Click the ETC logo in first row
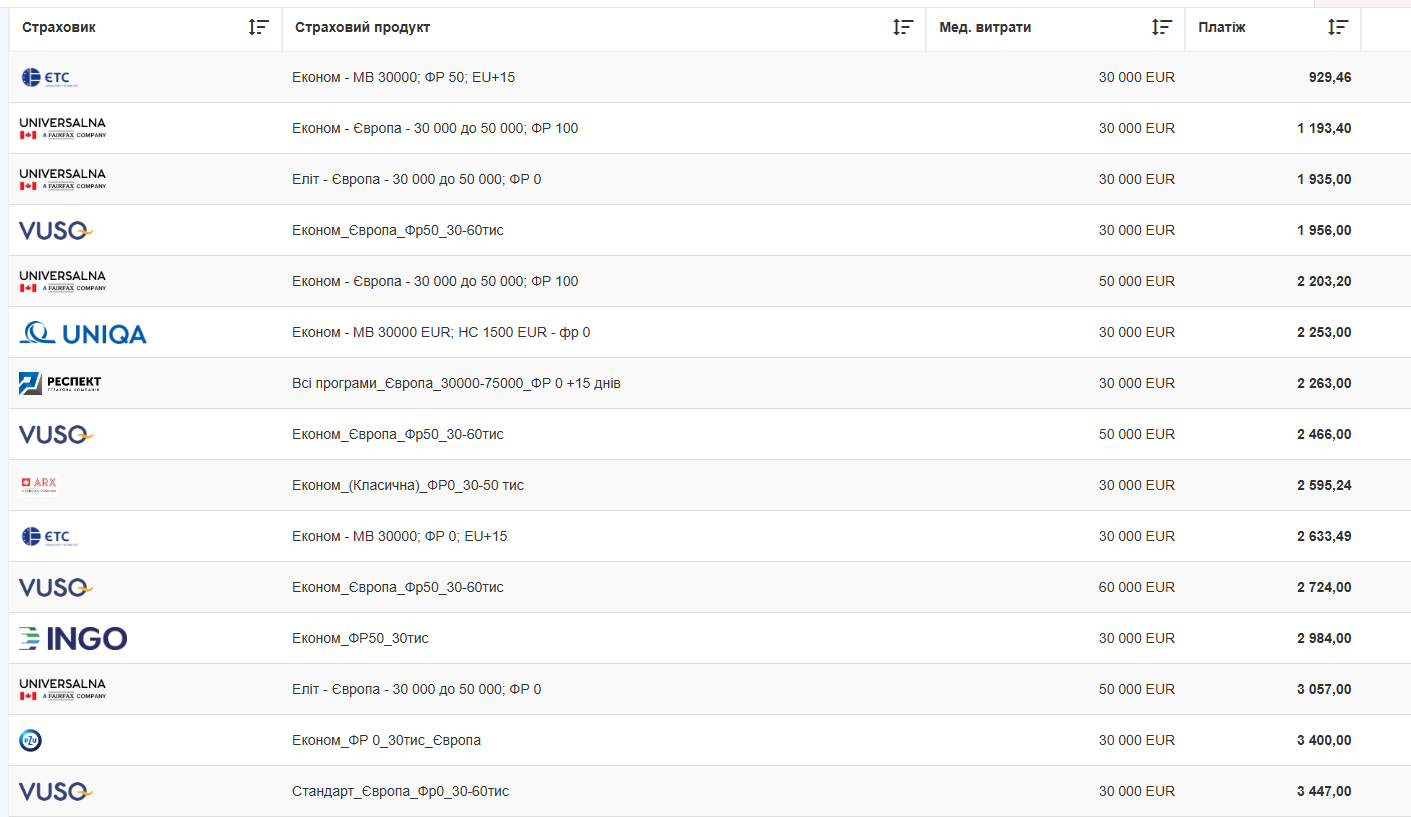1411x817 pixels. coord(46,77)
